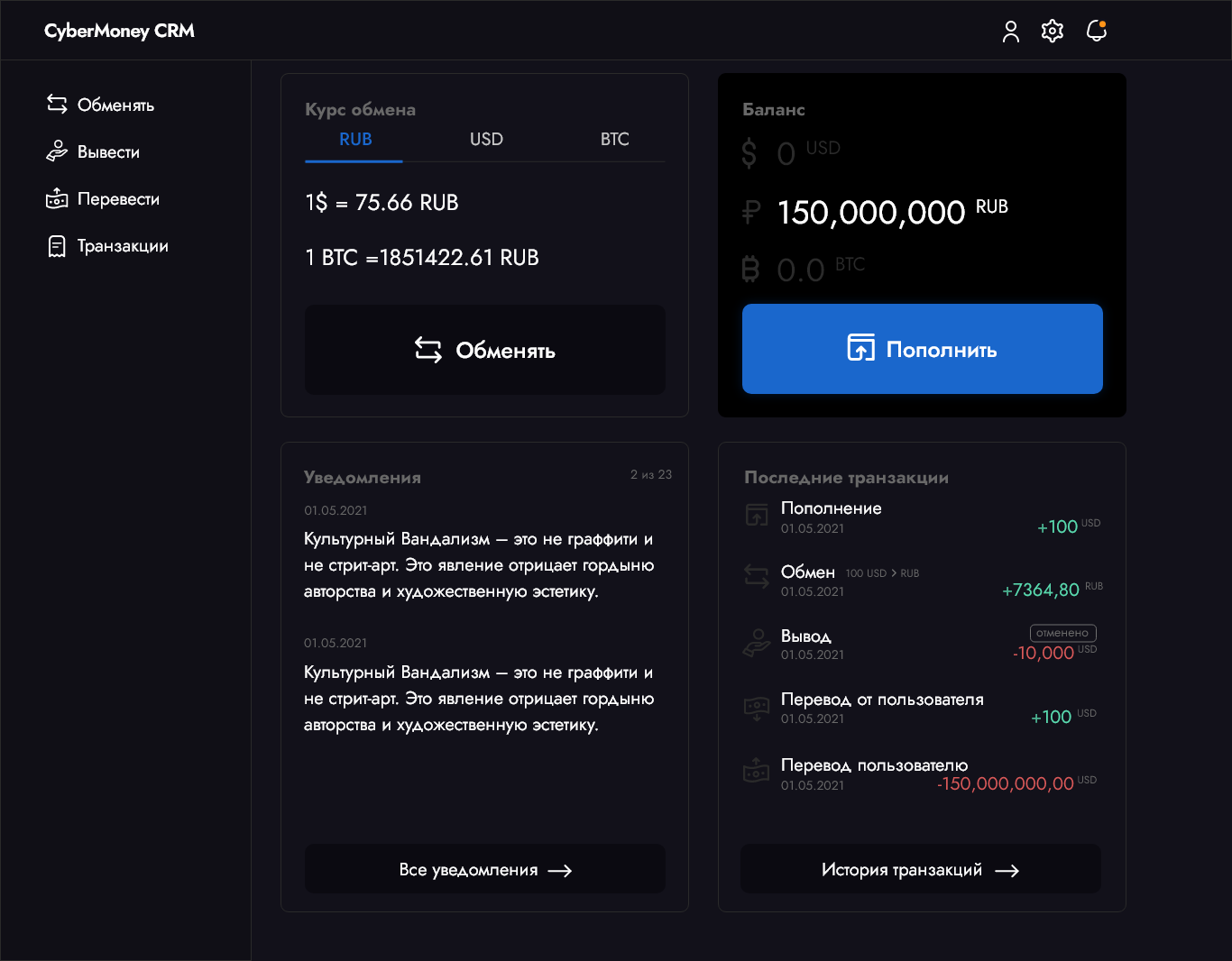The image size is (1232, 961).
Task: Open the notification bell with orange dot
Action: click(1097, 30)
